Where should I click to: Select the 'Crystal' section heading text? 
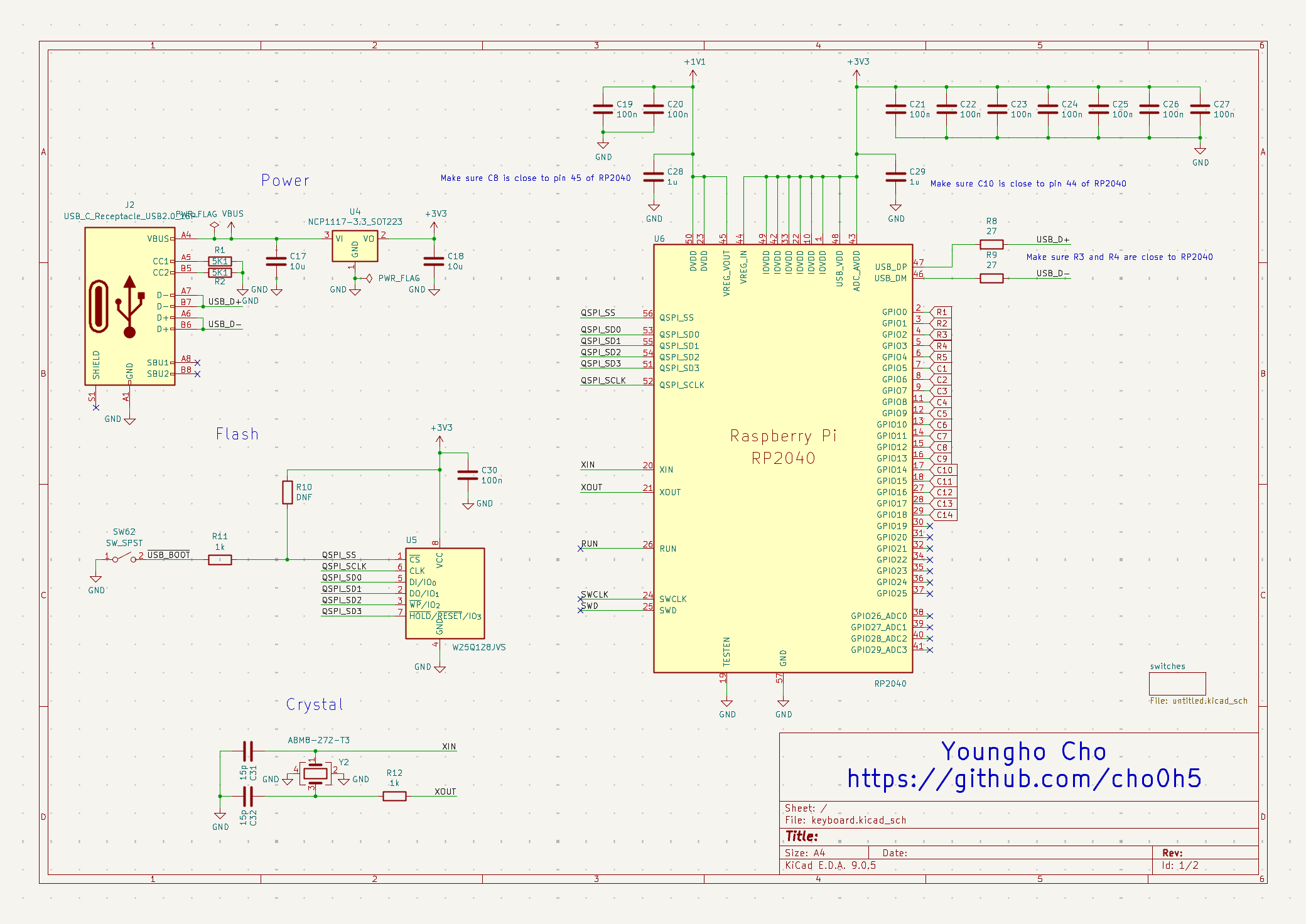click(x=315, y=704)
